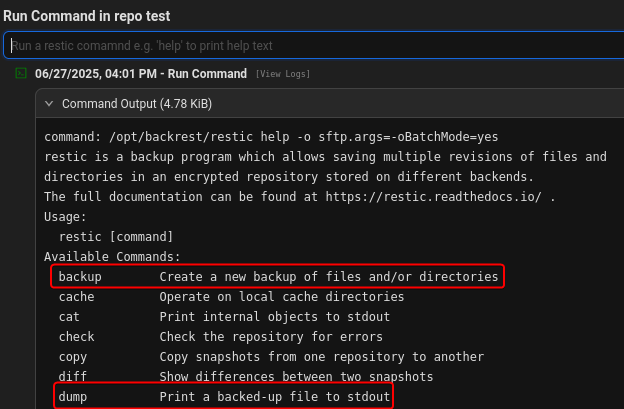Click the 'Usage:' line in output
624x409 pixels.
coord(66,216)
